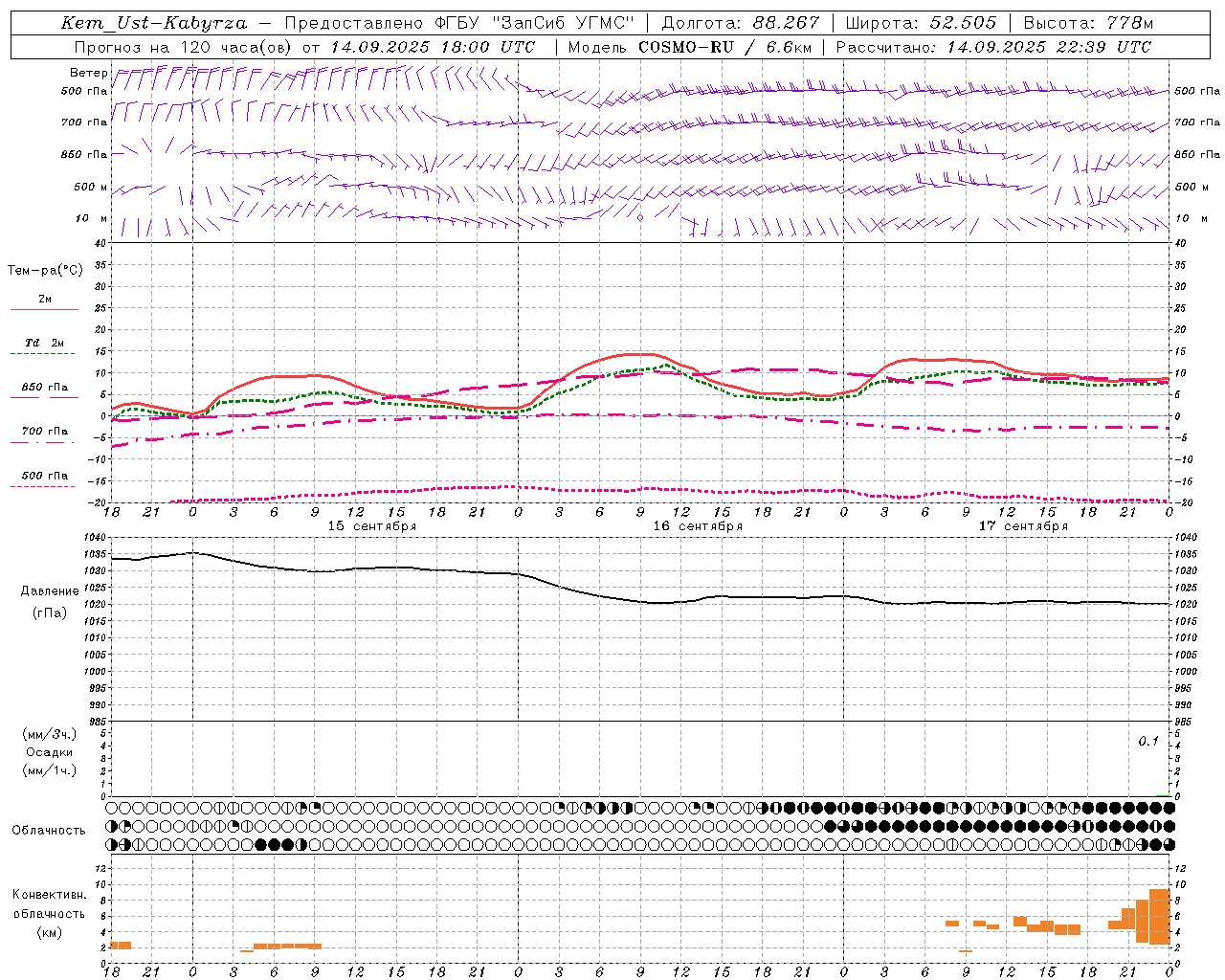Click the Модель COSMO-RU / 6.6км label
1225x980 pixels.
tap(689, 47)
